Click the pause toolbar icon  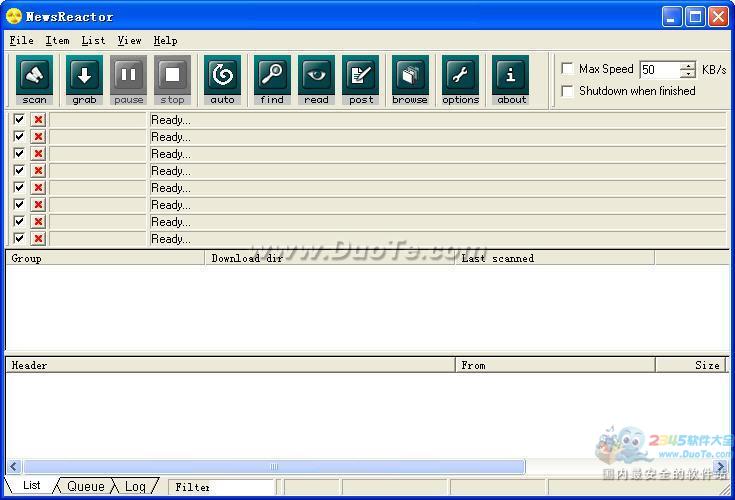(128, 80)
